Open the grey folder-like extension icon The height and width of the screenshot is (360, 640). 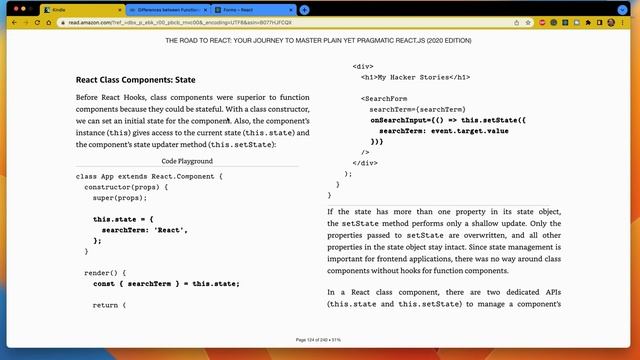pyautogui.click(x=576, y=22)
